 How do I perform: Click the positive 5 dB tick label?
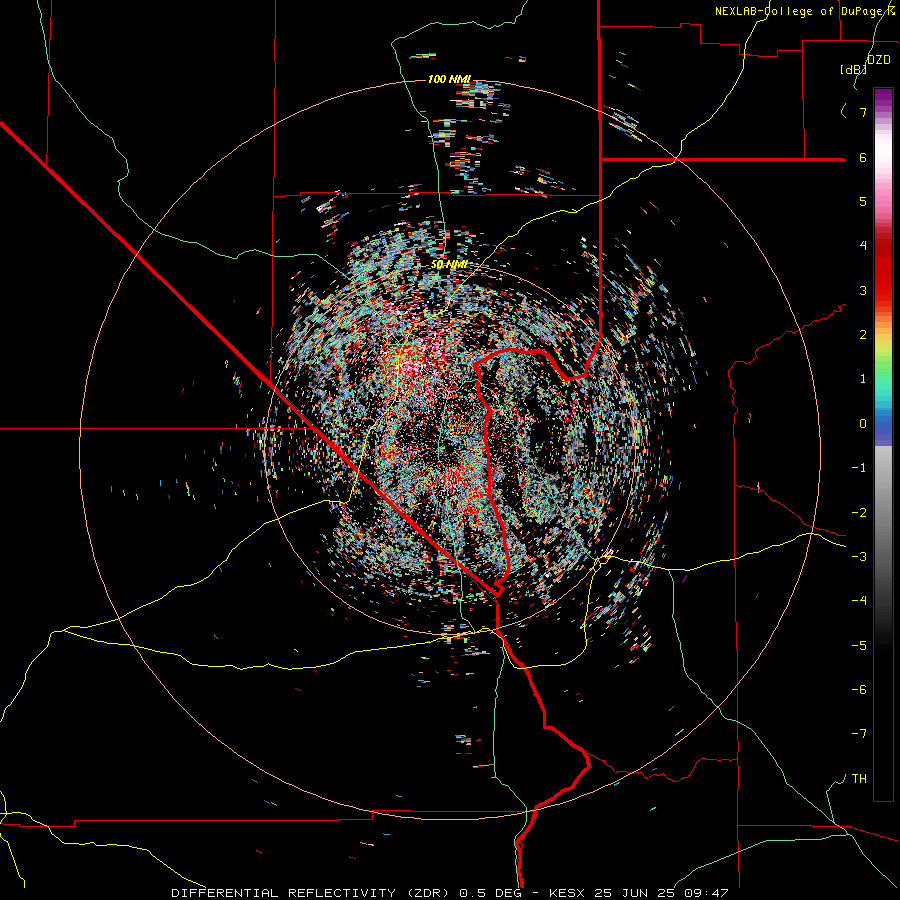863,201
